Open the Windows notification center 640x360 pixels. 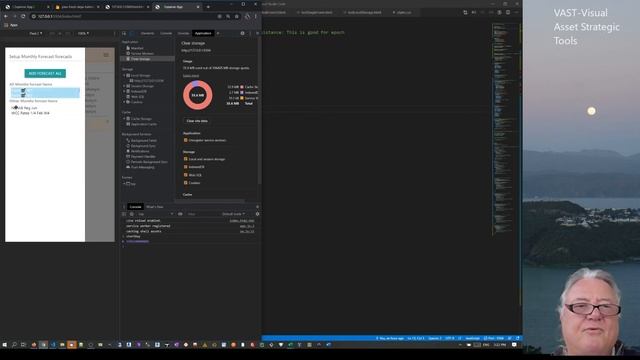[x=514, y=345]
